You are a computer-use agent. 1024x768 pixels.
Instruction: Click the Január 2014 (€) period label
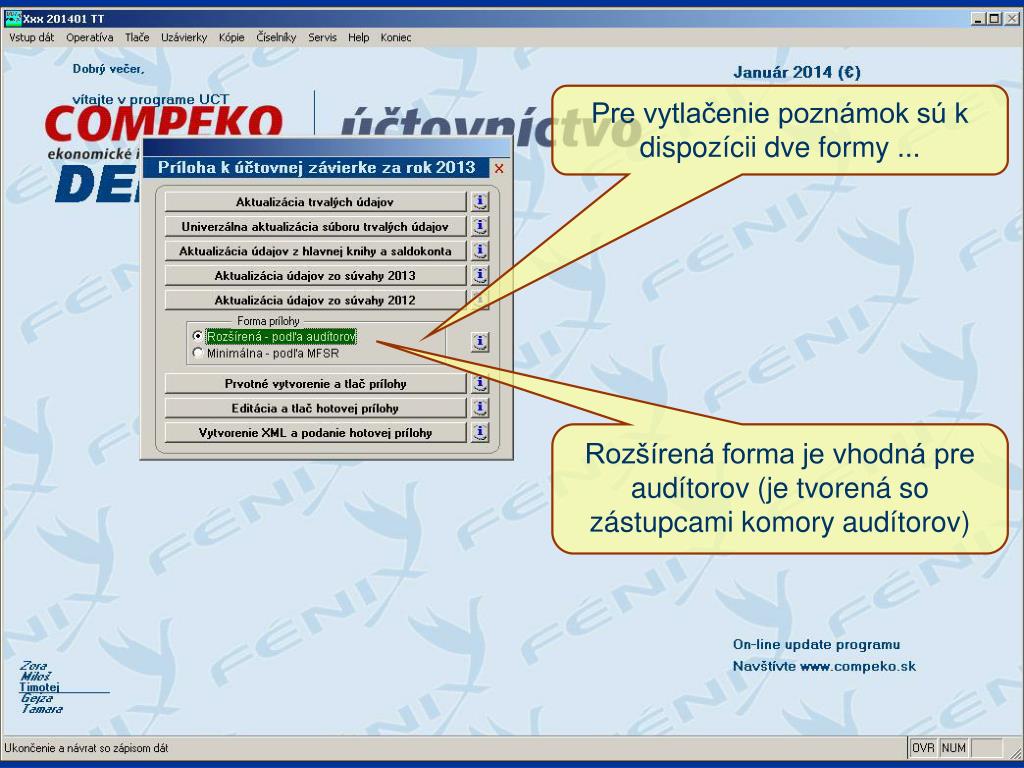pyautogui.click(x=797, y=72)
